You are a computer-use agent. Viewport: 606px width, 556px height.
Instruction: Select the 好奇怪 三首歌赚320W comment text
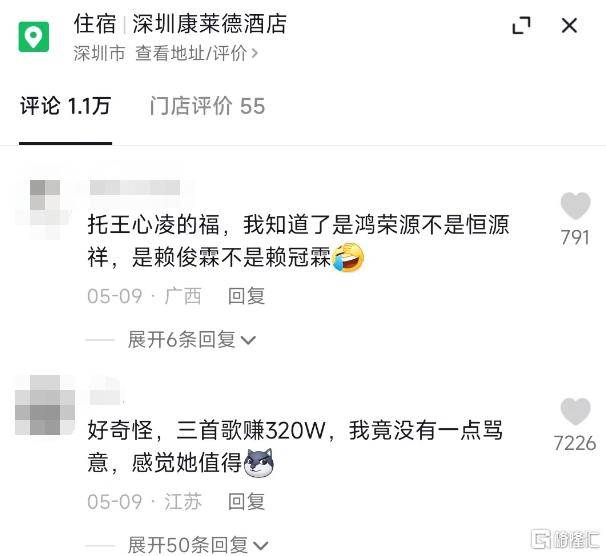click(x=295, y=446)
